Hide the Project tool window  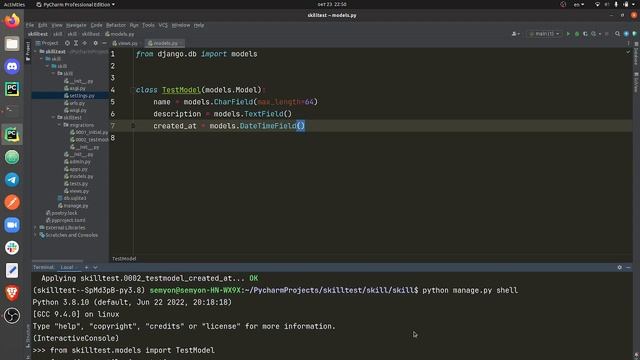click(104, 43)
